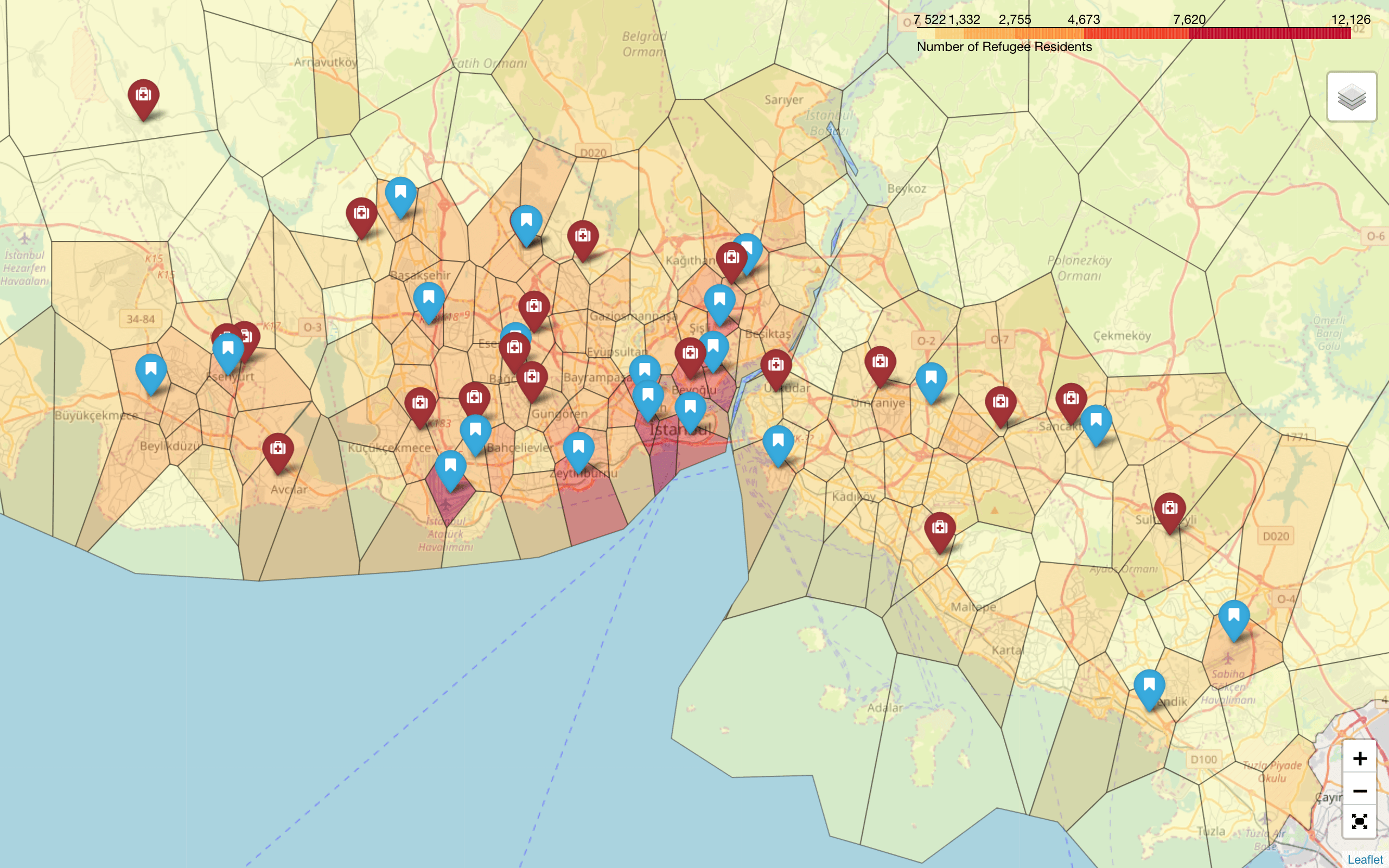Click the blue bookmark marker near Kadıköy
This screenshot has width=1389, height=868.
(778, 442)
